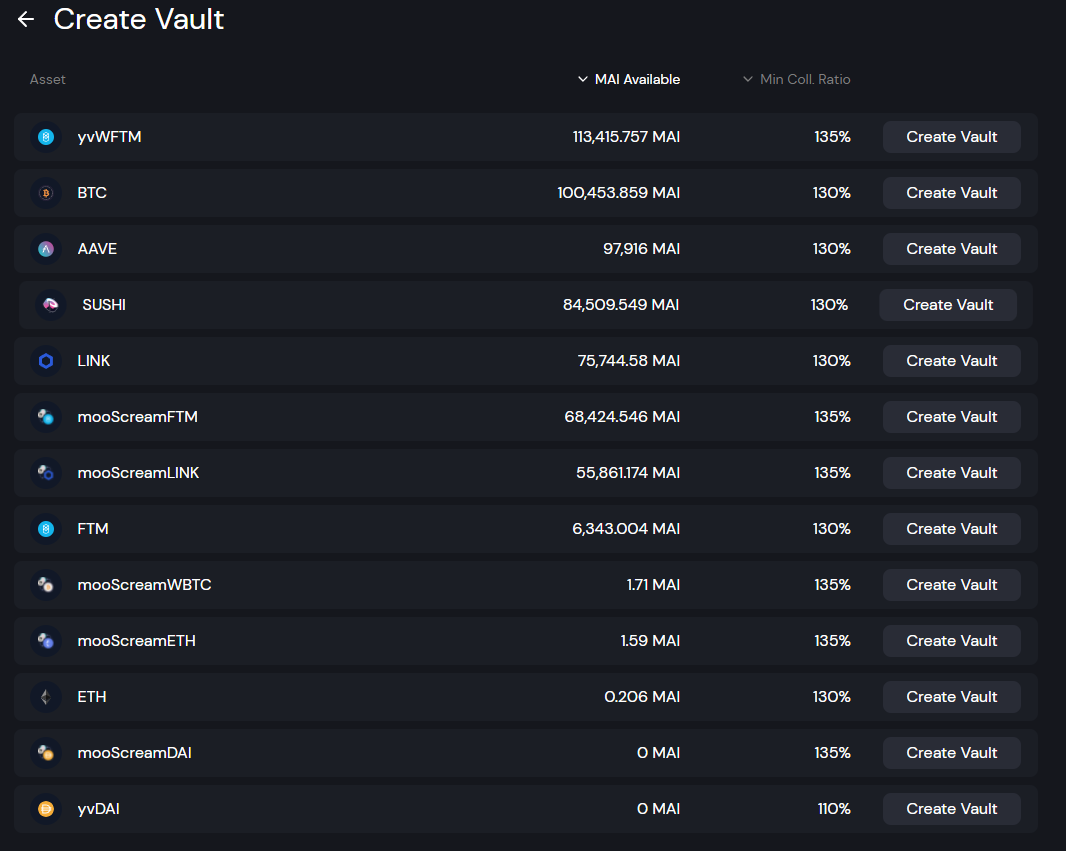The height and width of the screenshot is (851, 1066).
Task: Create Vault for AAVE
Action: (951, 249)
